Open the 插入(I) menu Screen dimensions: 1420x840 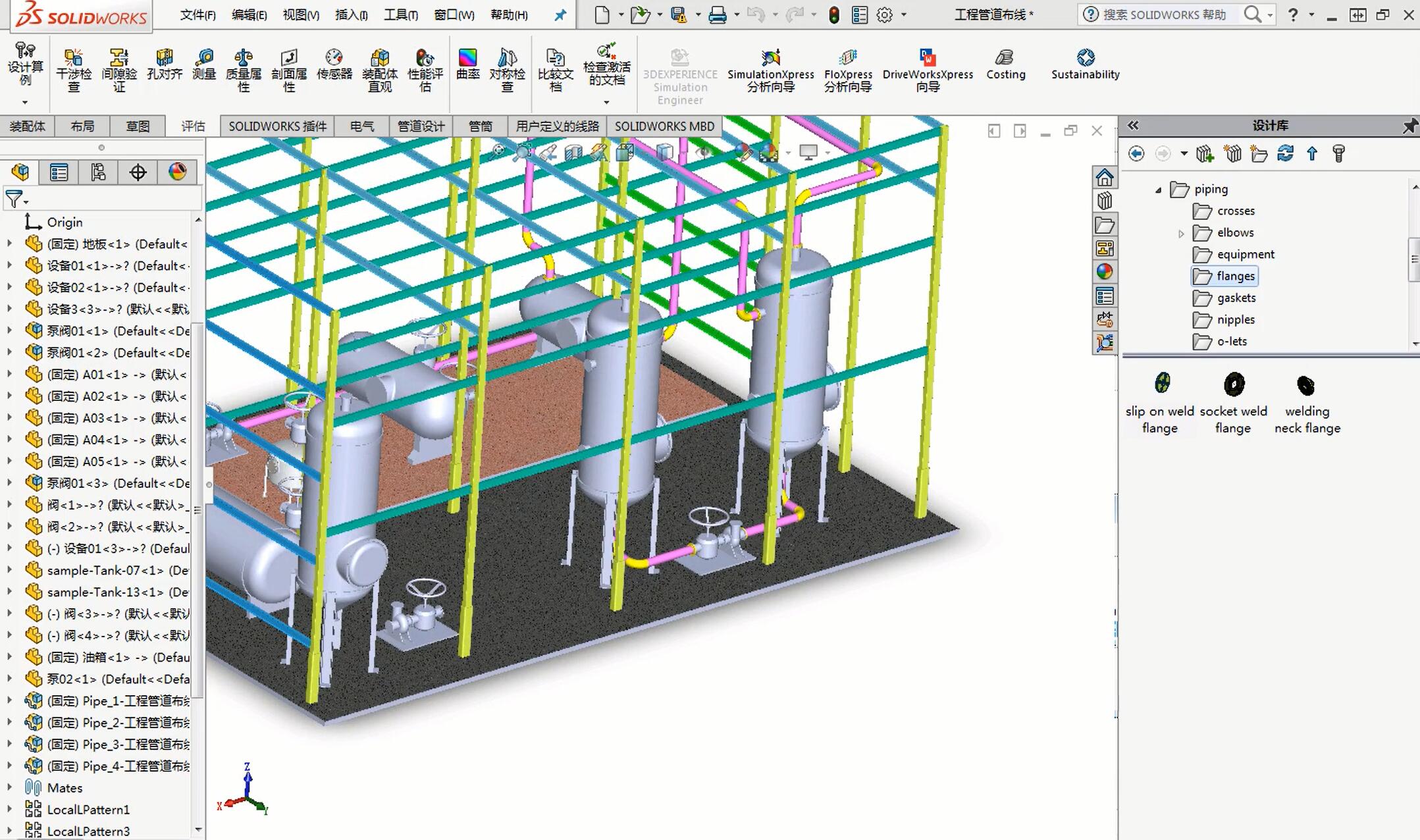(x=351, y=14)
